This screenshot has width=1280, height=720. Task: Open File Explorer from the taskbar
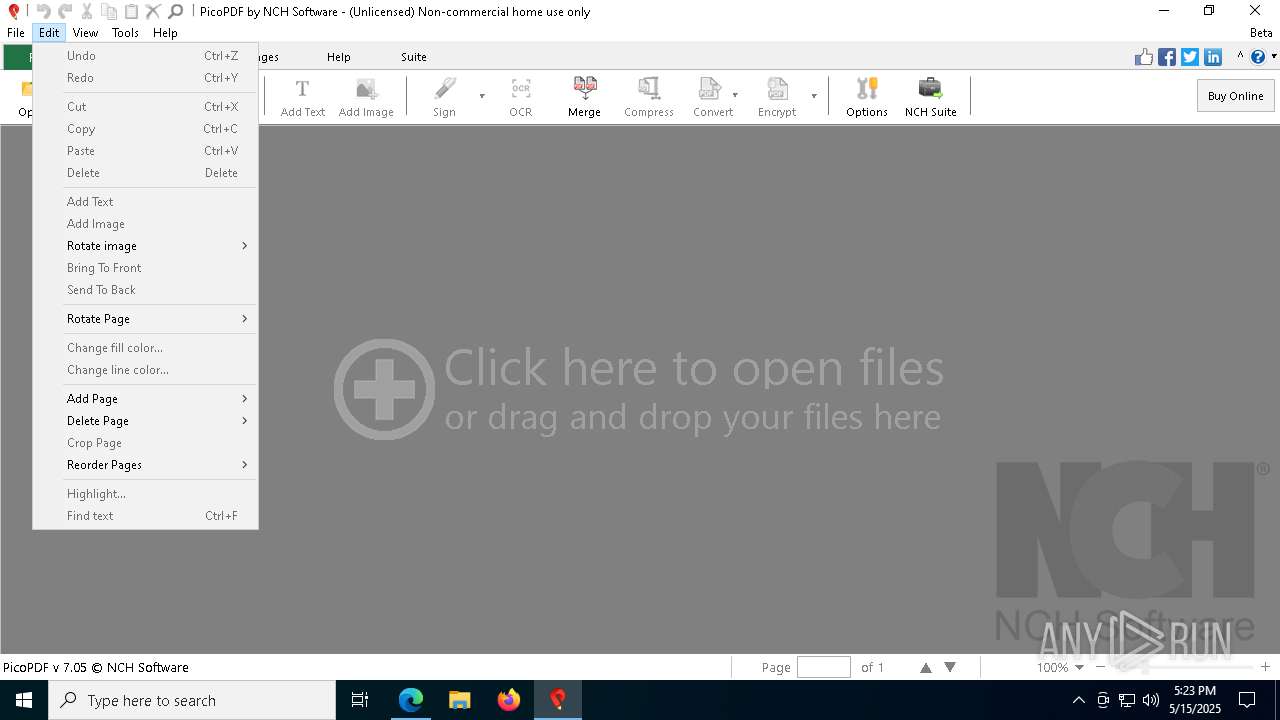[459, 700]
